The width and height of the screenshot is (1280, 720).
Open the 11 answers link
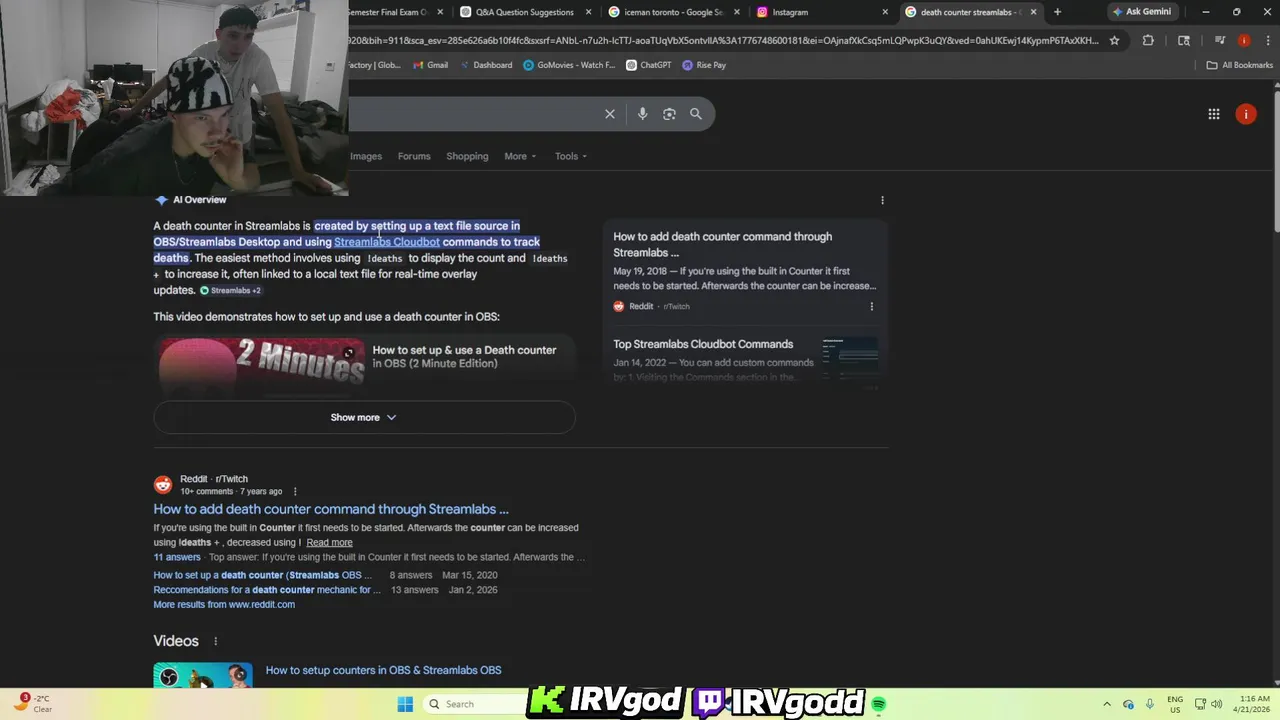pyautogui.click(x=177, y=557)
